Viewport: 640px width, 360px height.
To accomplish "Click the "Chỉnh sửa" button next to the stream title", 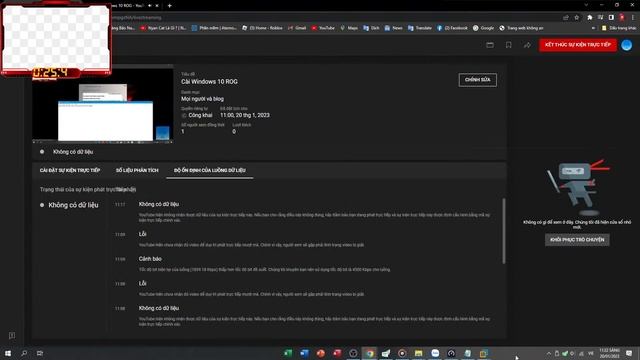I will pos(478,80).
